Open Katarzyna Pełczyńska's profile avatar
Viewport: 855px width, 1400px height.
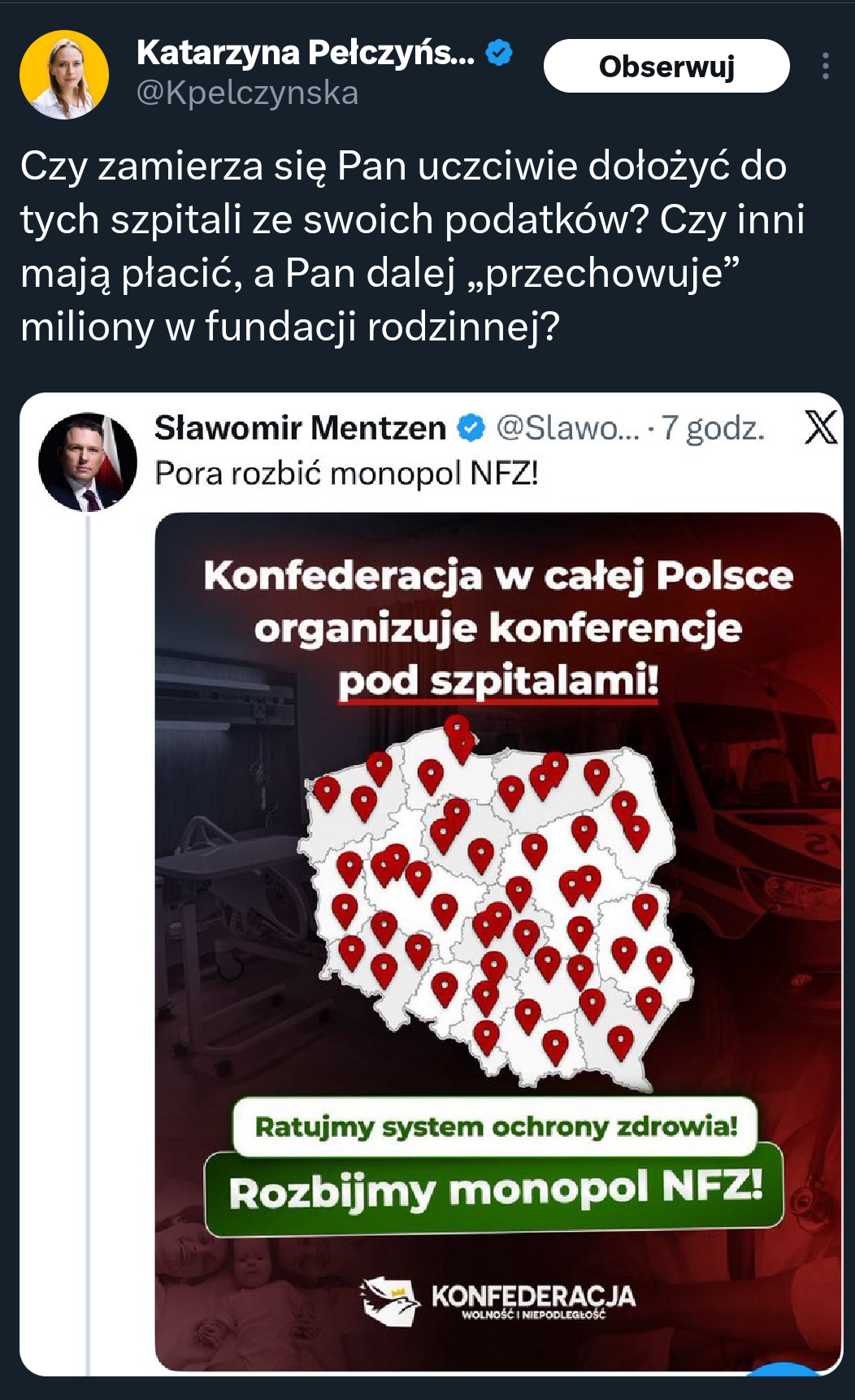(64, 75)
